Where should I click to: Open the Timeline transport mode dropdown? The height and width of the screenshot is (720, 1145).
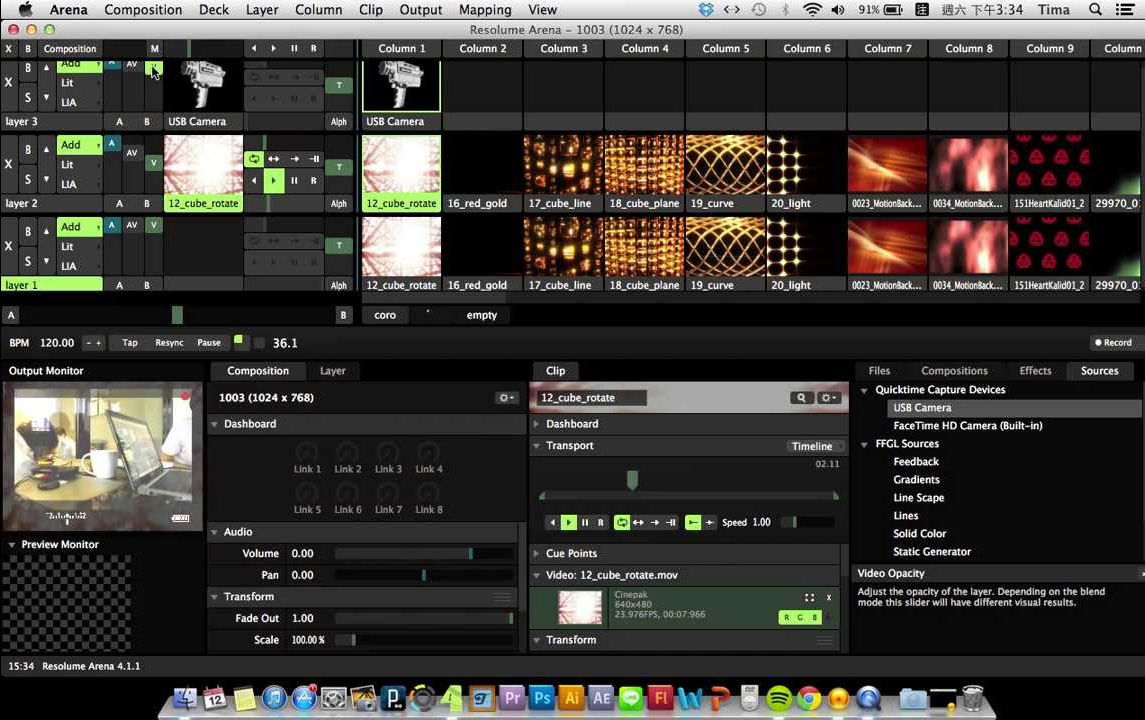[x=816, y=446]
